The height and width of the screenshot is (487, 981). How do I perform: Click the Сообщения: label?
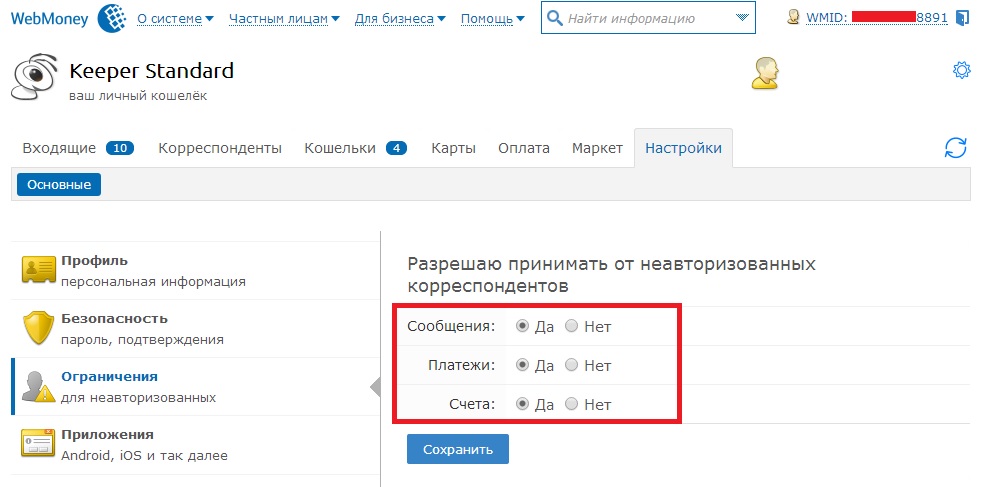451,326
